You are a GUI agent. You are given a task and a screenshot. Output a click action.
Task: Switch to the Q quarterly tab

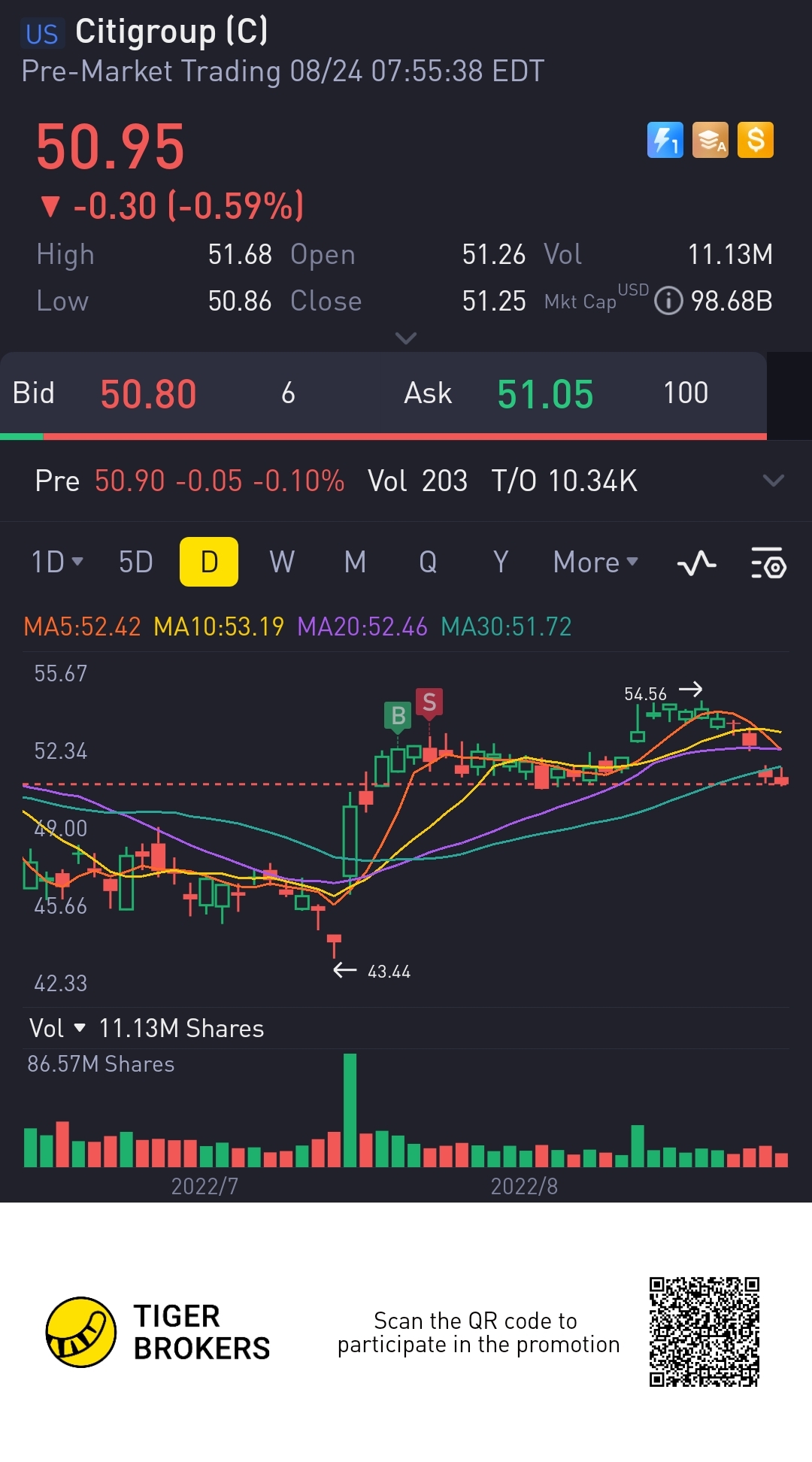[428, 562]
